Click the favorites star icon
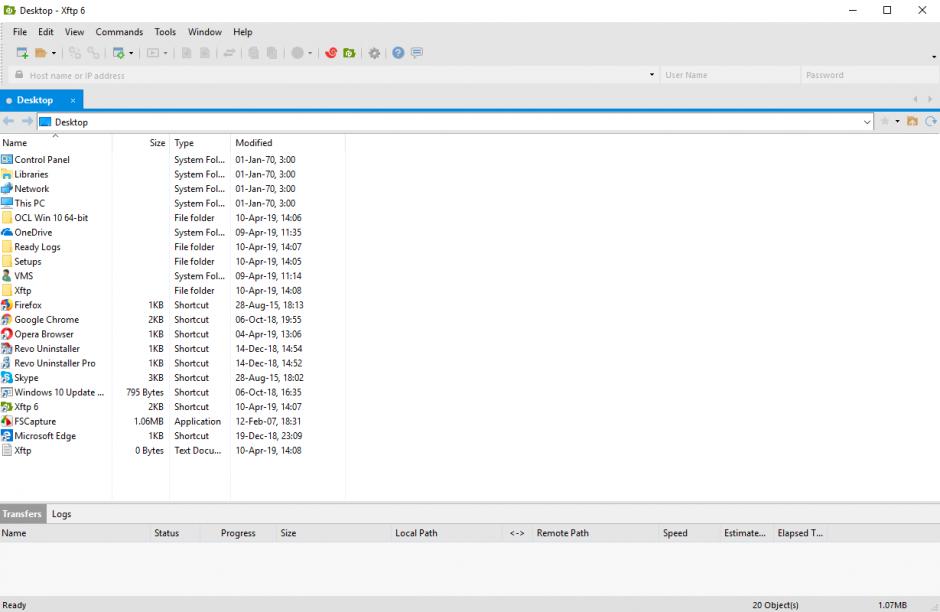 pyautogui.click(x=885, y=122)
